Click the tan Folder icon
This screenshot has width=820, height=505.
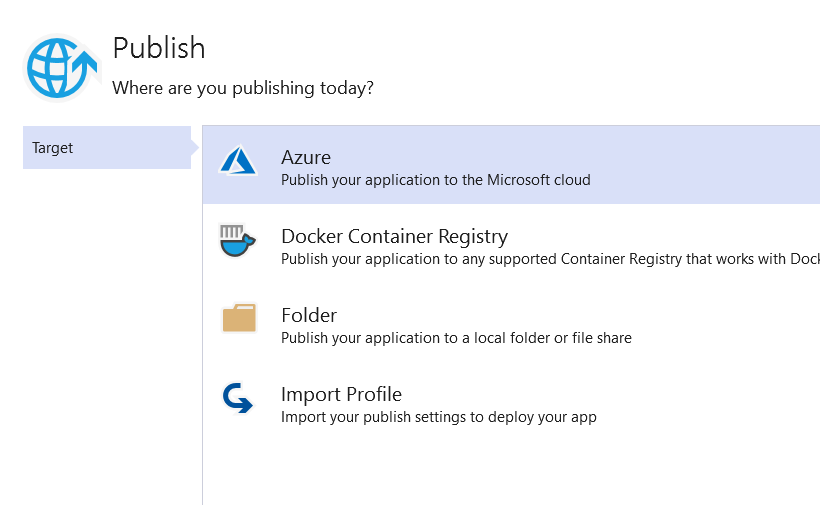(x=239, y=318)
